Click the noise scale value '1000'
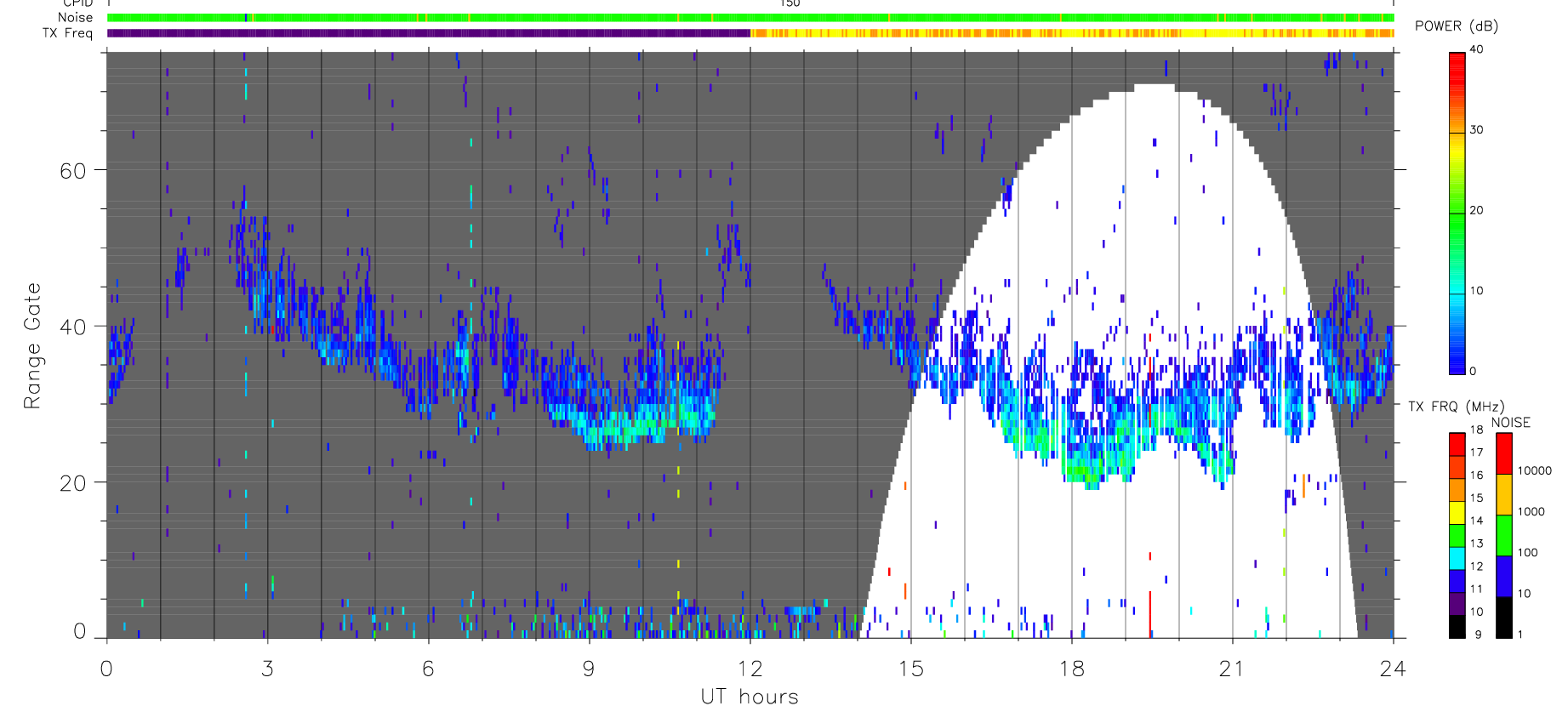The width and height of the screenshot is (1568, 723). 1531,511
